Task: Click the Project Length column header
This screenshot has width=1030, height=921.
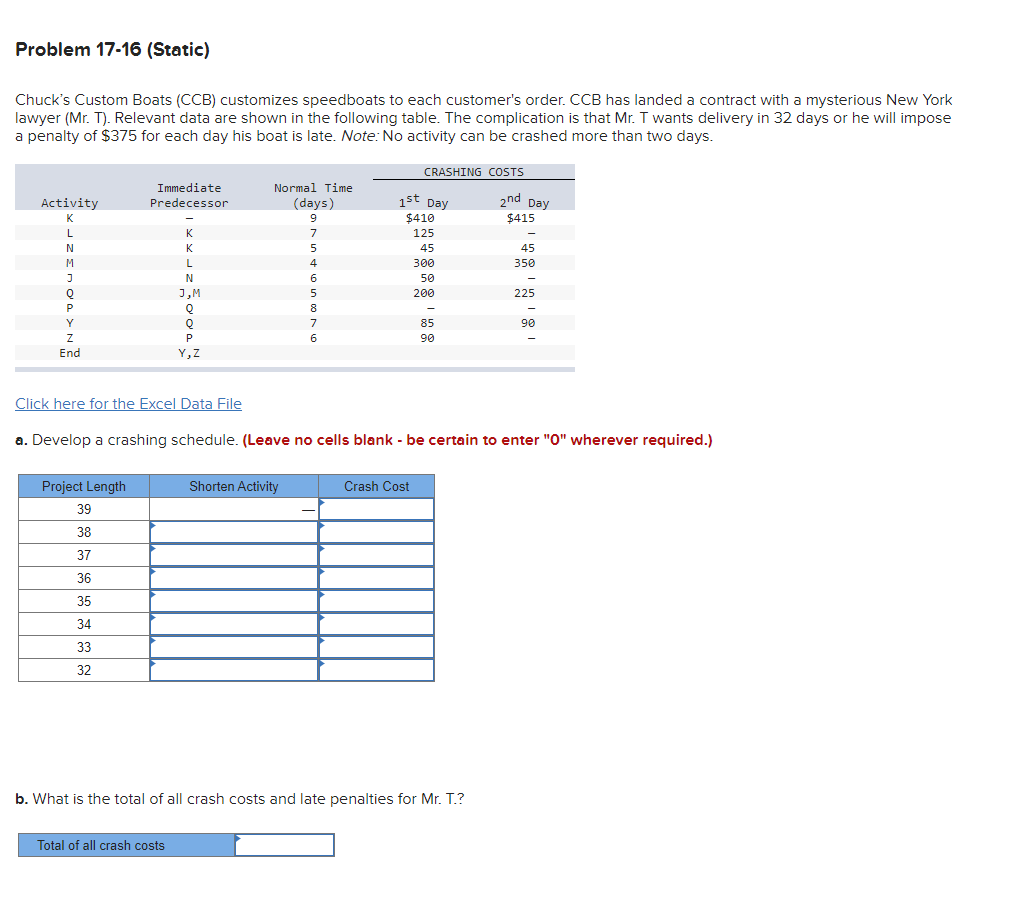Action: tap(84, 486)
